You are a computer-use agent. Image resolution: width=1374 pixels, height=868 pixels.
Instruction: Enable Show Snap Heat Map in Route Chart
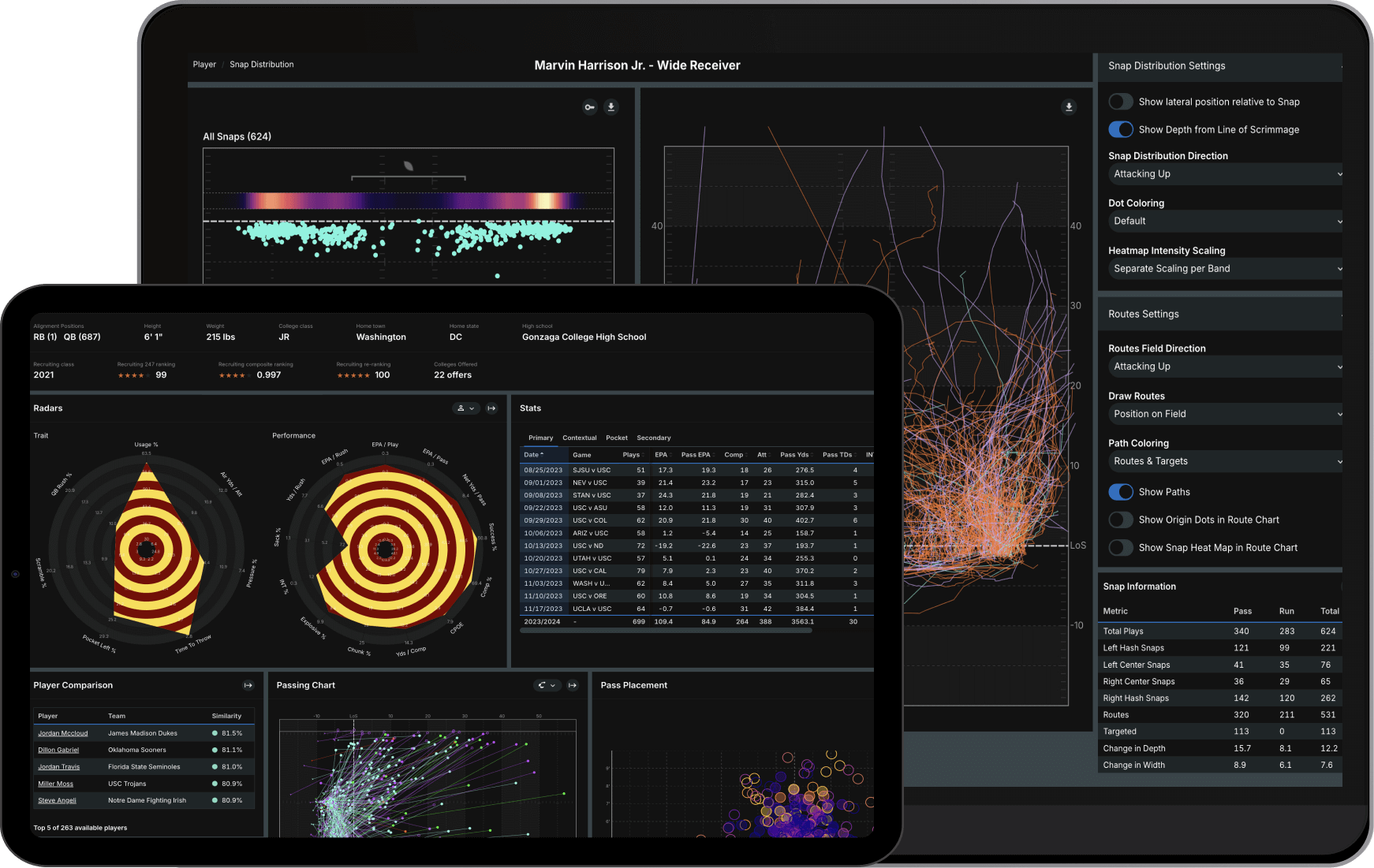point(1121,548)
